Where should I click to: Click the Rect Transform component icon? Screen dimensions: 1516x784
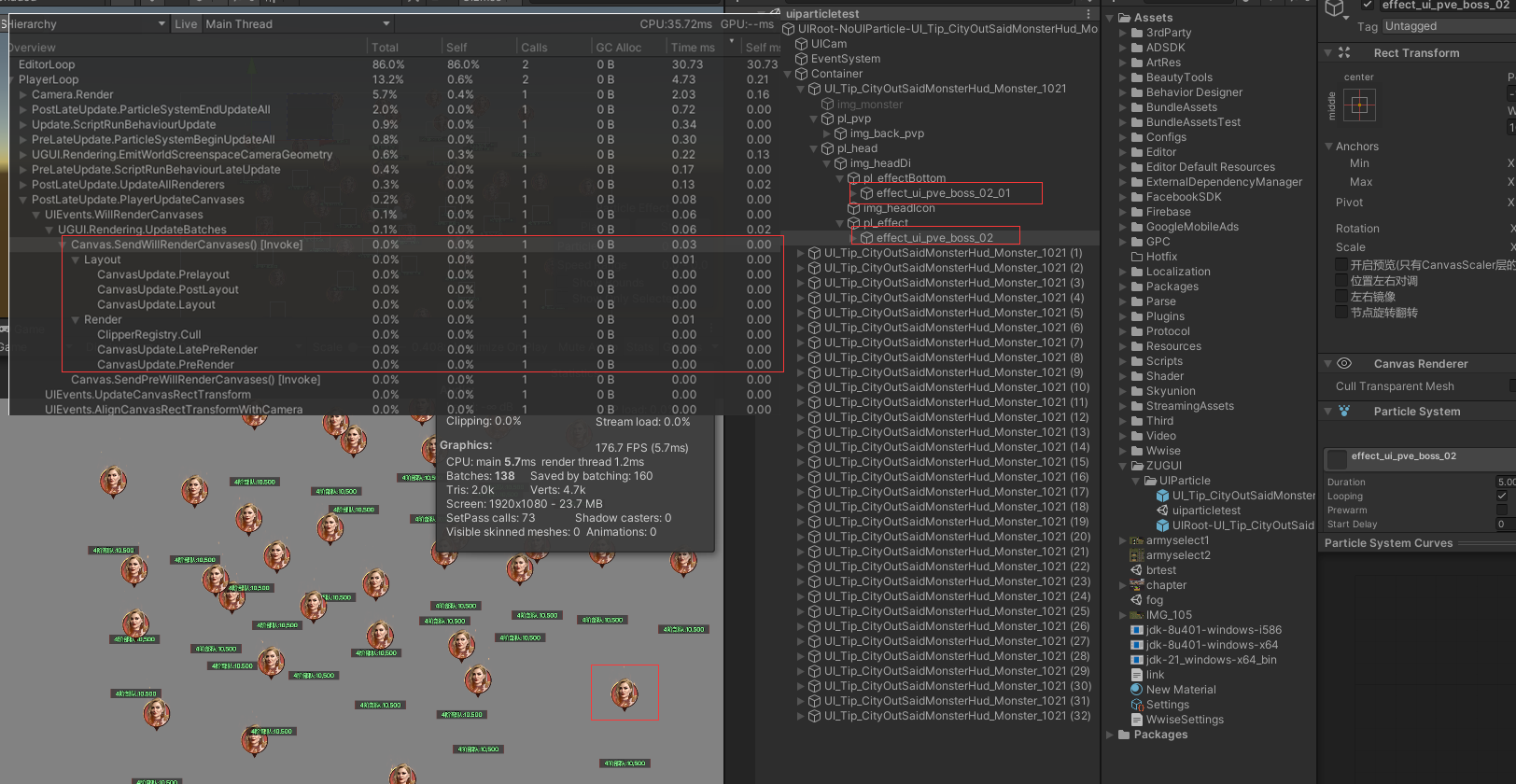pyautogui.click(x=1344, y=53)
